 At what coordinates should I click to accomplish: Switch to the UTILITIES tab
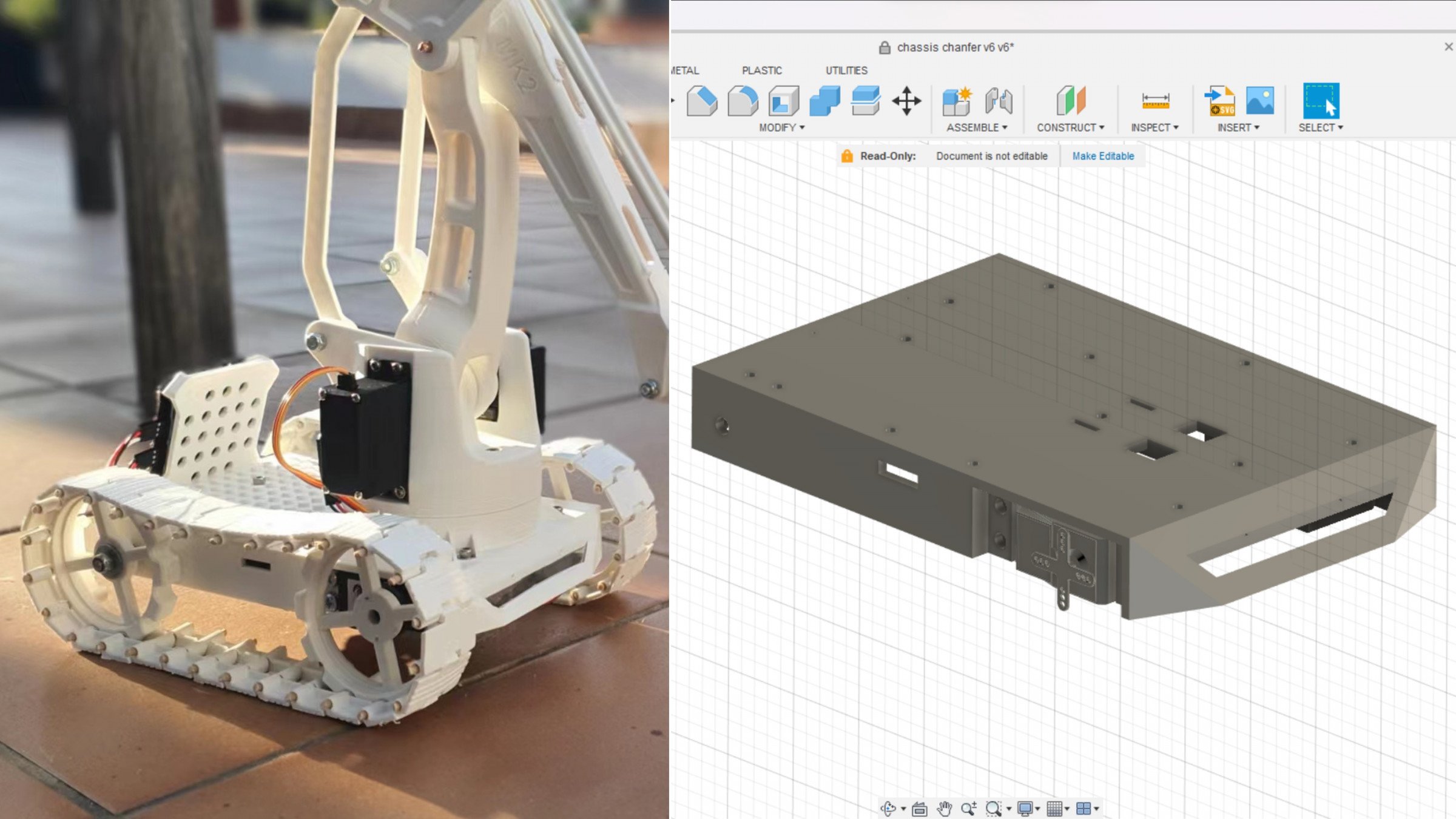846,70
